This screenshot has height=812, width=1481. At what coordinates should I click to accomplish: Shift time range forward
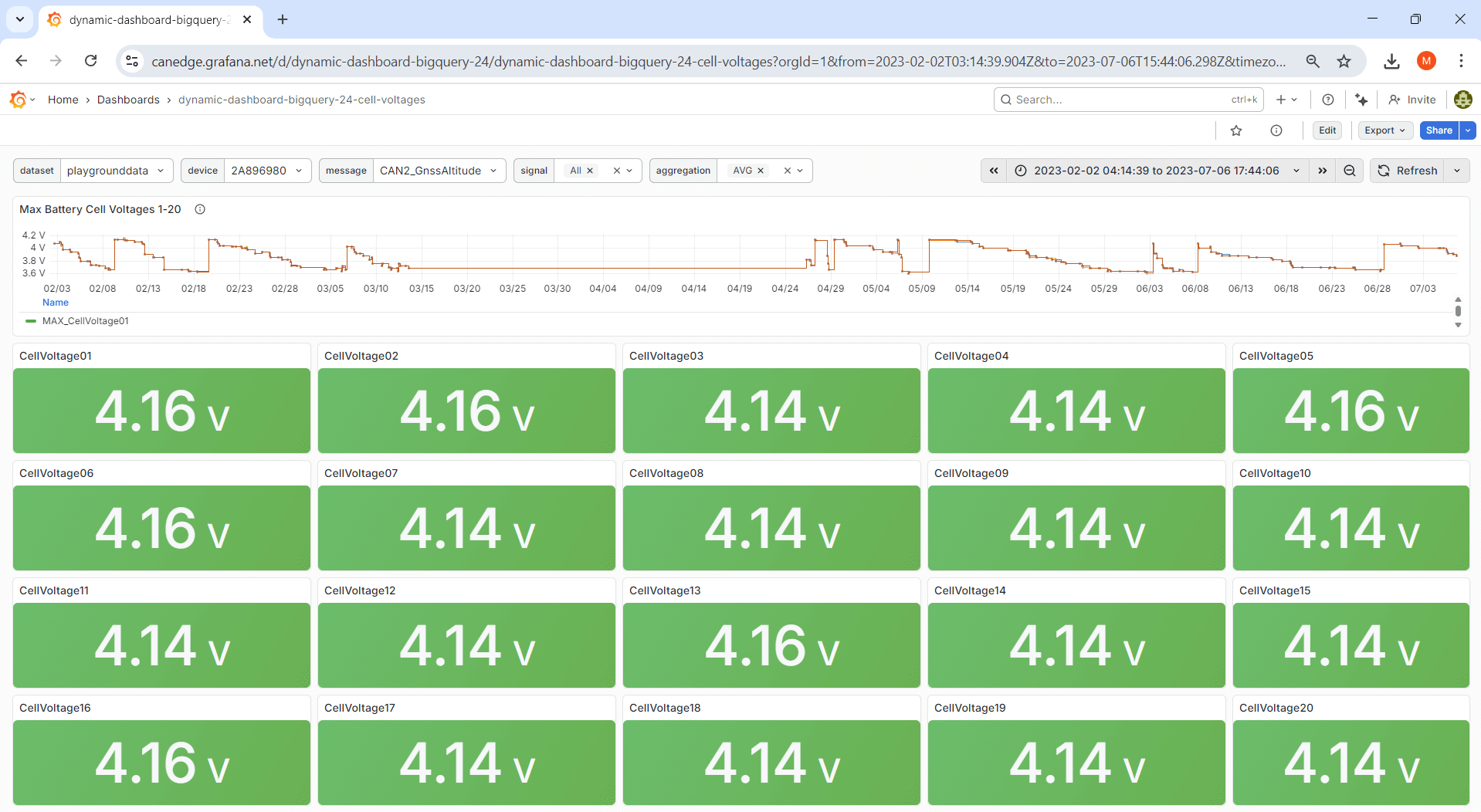click(1323, 171)
